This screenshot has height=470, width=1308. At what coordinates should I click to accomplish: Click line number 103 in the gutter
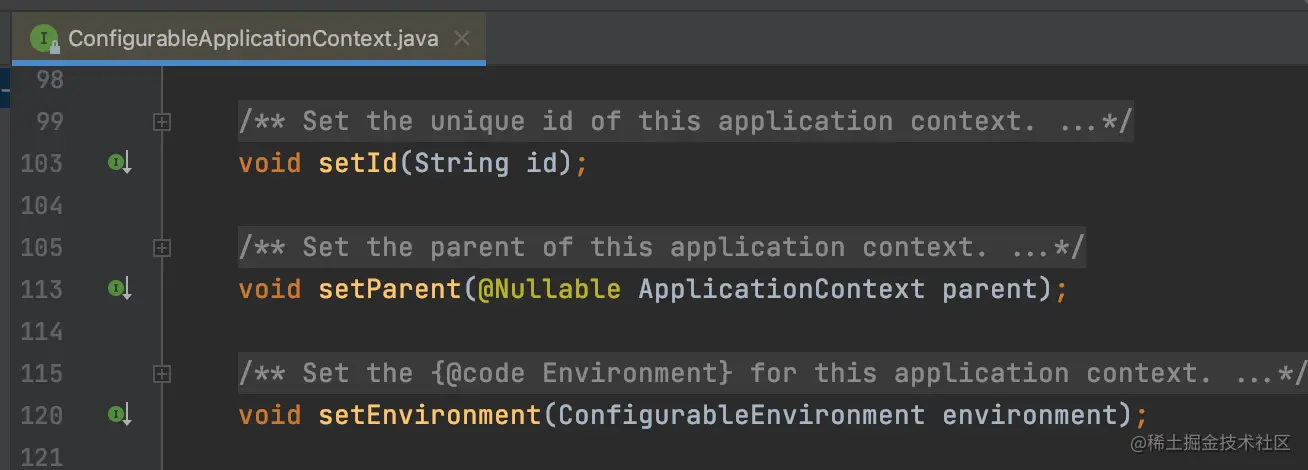pyautogui.click(x=41, y=163)
